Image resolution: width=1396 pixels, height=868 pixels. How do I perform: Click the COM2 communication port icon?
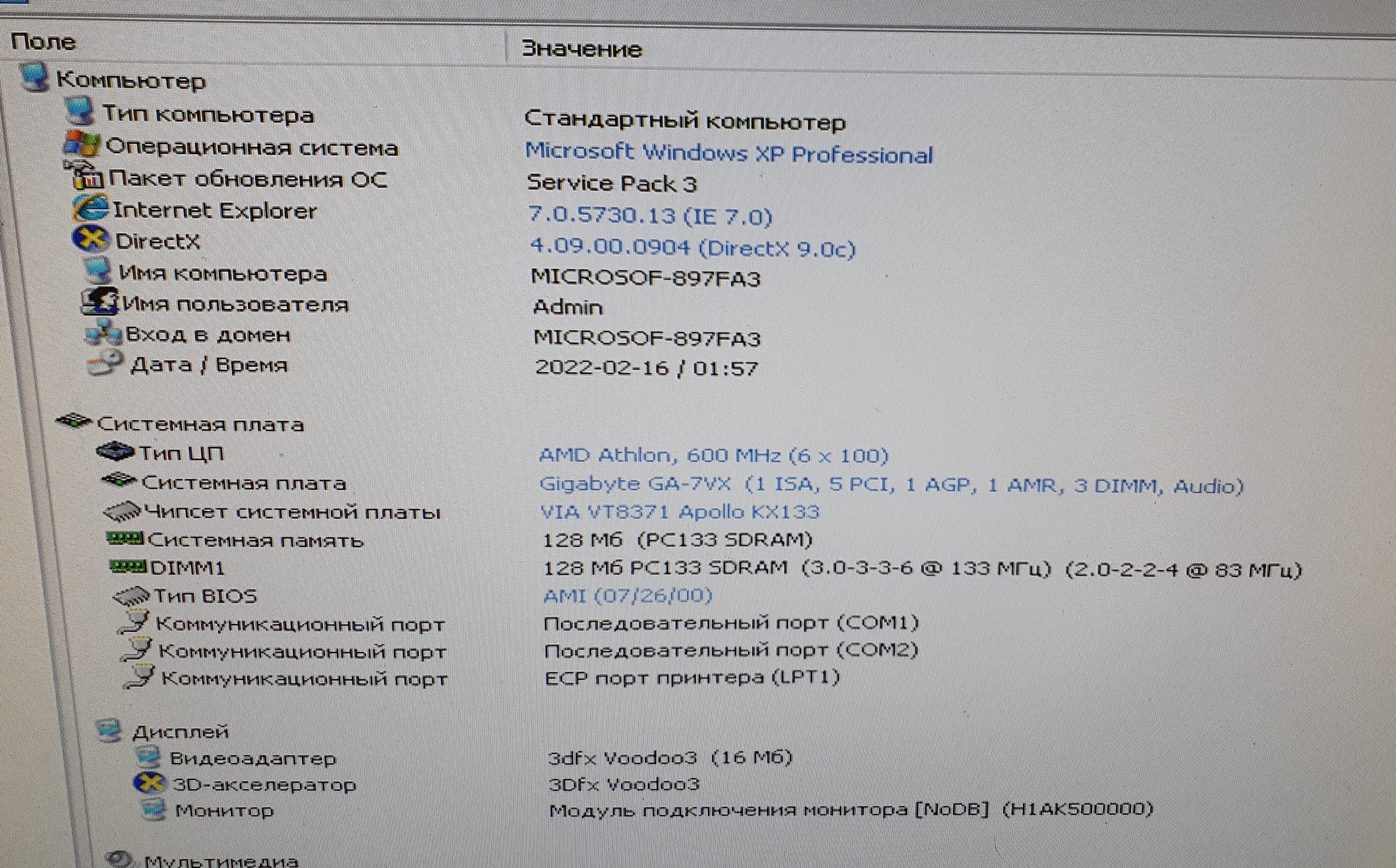(x=137, y=649)
